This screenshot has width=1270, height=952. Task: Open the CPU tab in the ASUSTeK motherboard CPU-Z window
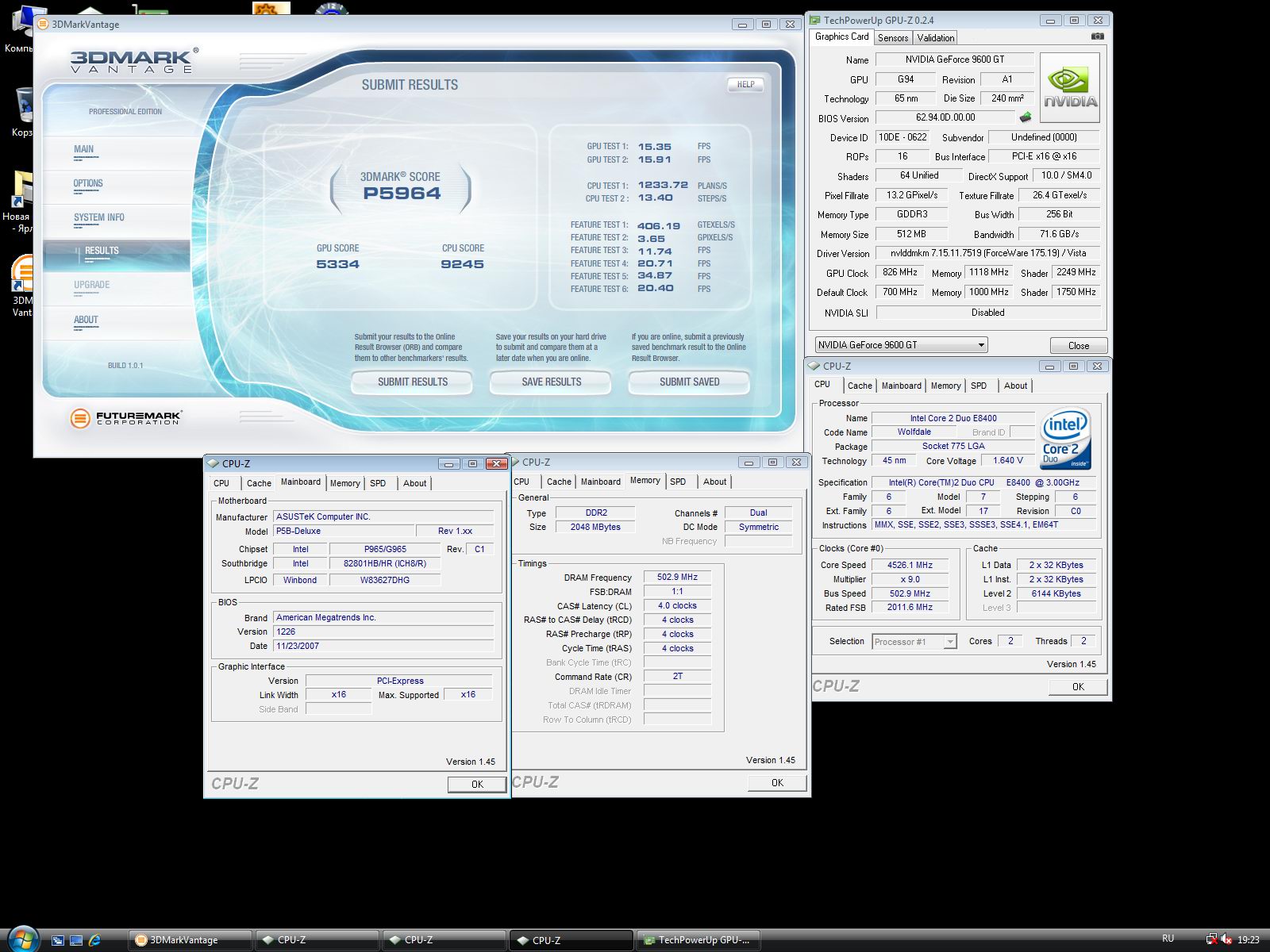221,483
